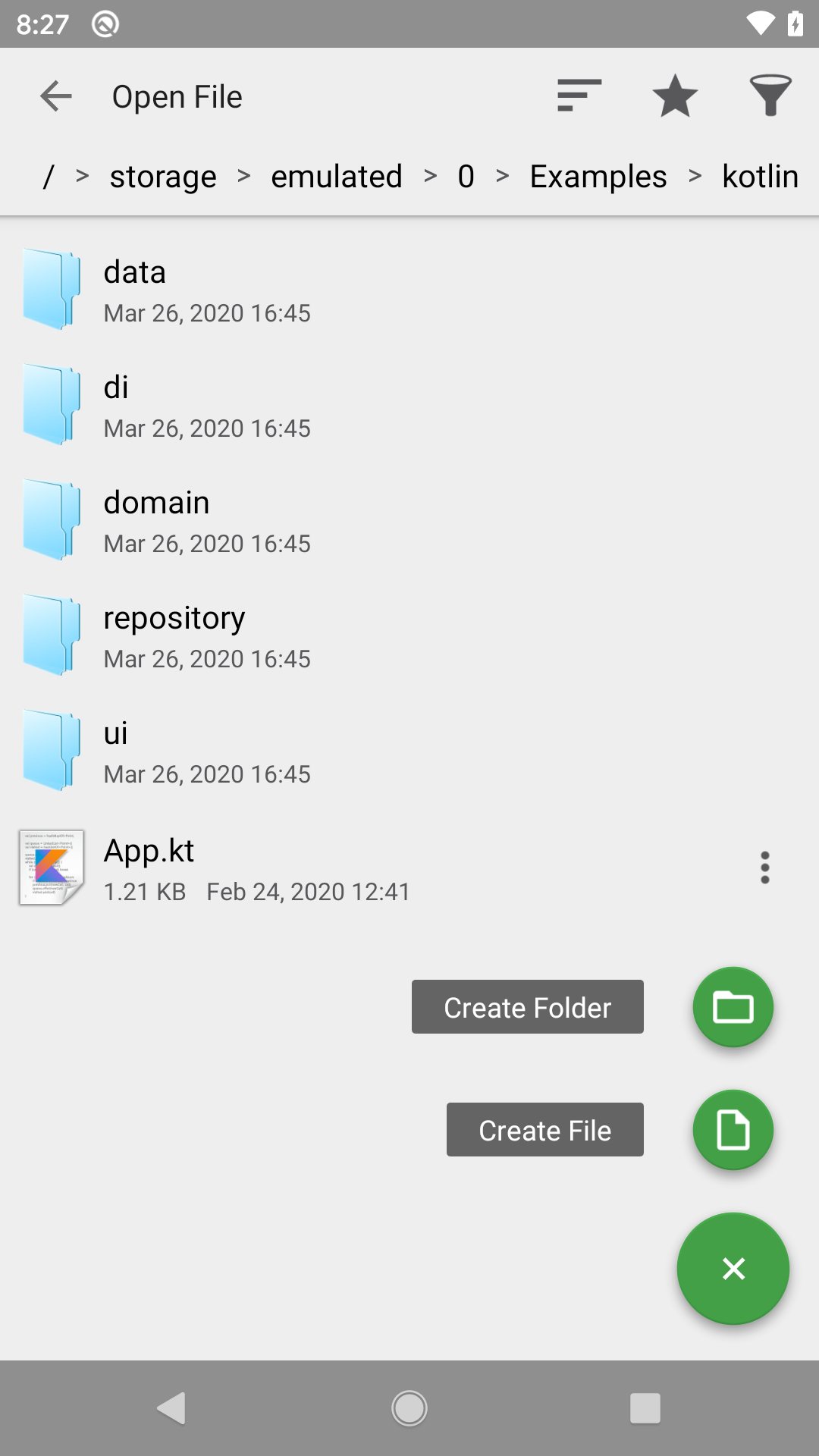
Task: Navigate to storage in the breadcrumb path
Action: pos(163,177)
